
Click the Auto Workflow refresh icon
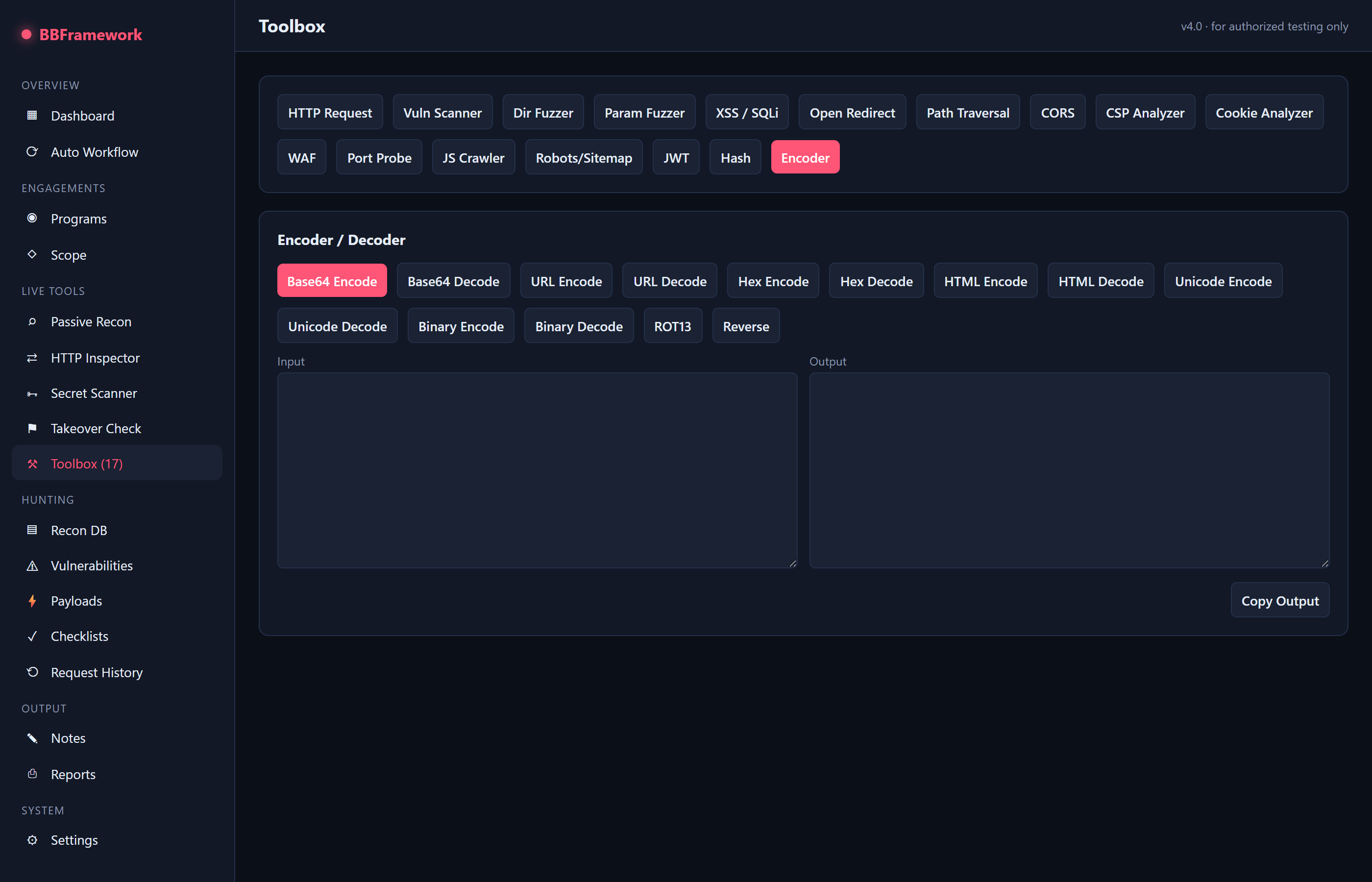[32, 152]
